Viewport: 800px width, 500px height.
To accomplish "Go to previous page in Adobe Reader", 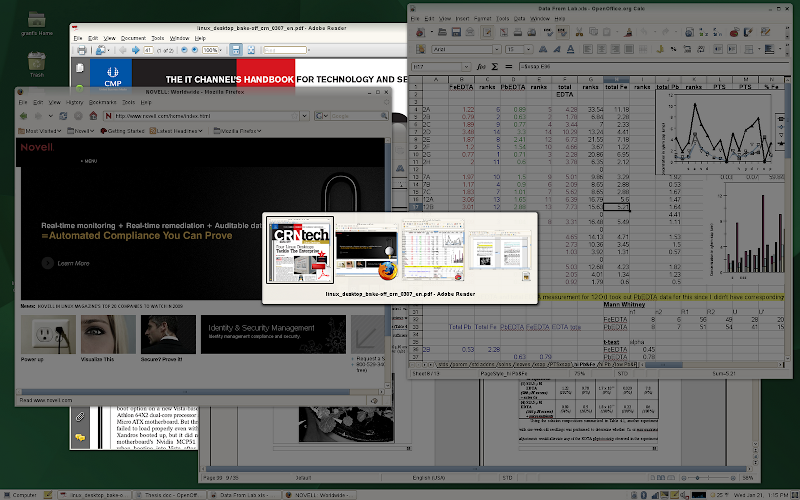I will [122, 50].
